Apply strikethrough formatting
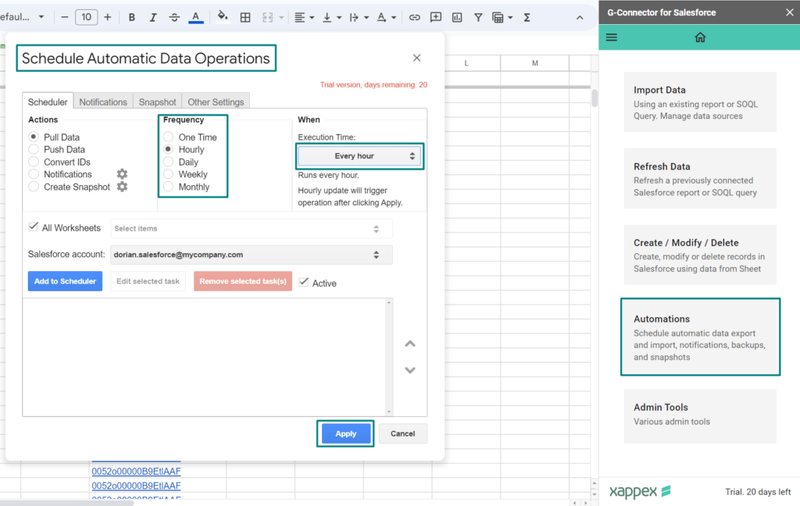 [x=174, y=17]
